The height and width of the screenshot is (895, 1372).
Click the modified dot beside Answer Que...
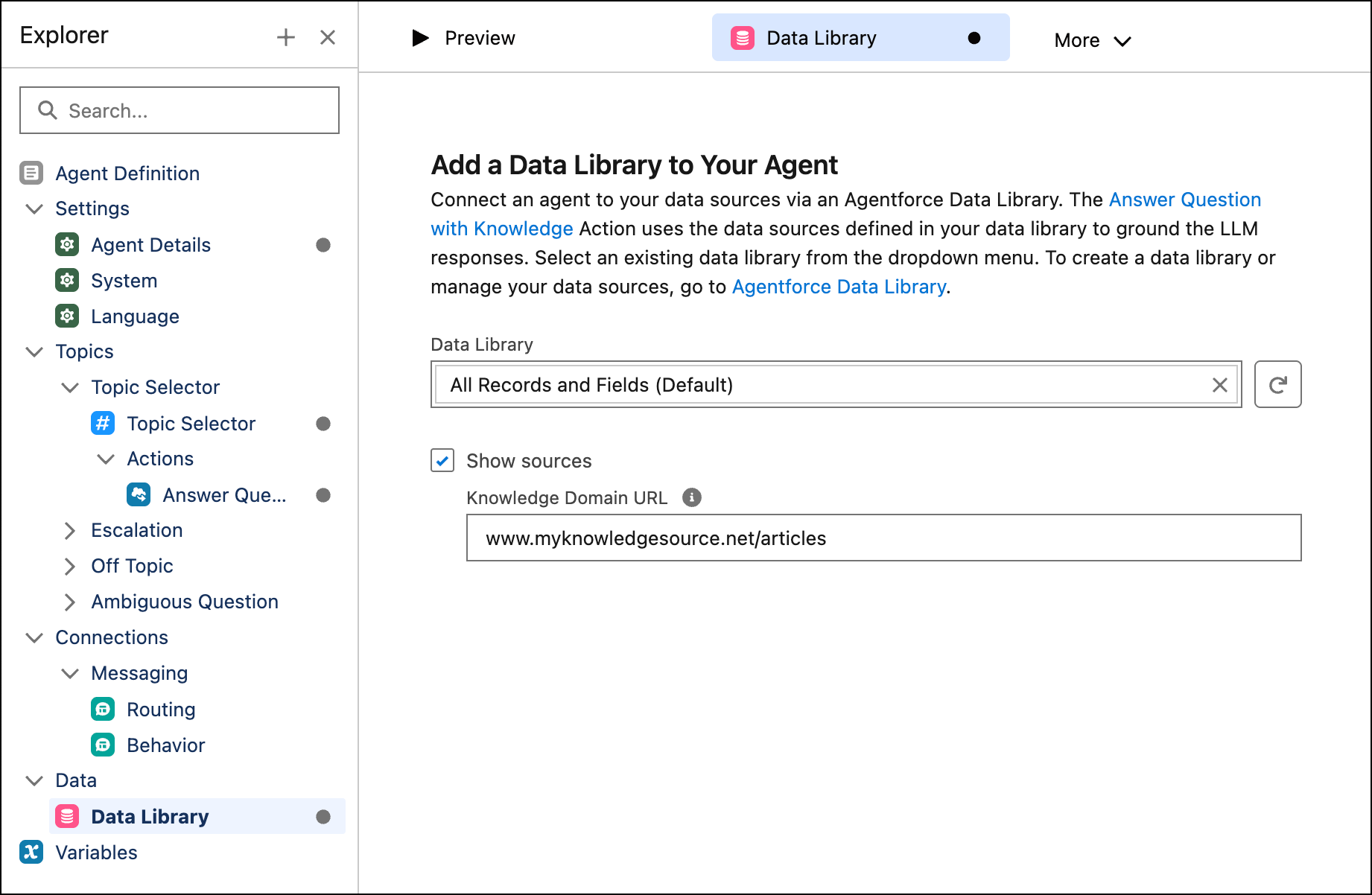coord(323,495)
